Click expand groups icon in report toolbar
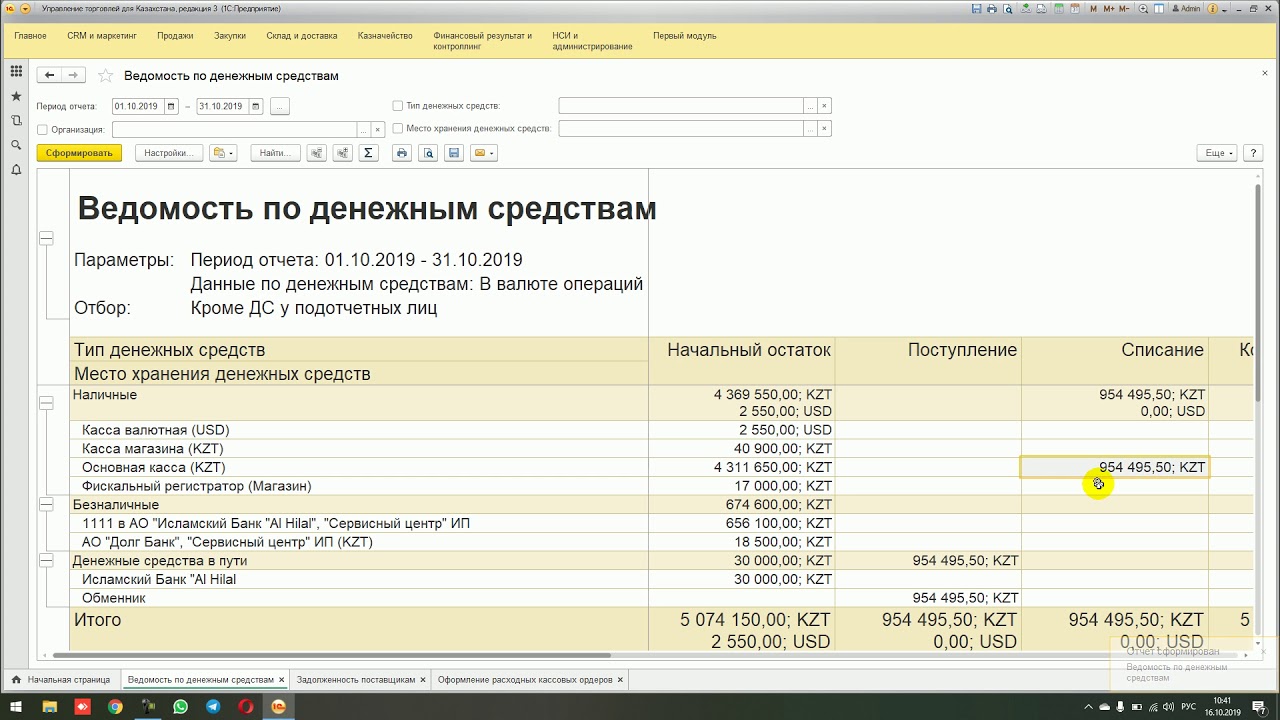1280x720 pixels. [x=343, y=153]
